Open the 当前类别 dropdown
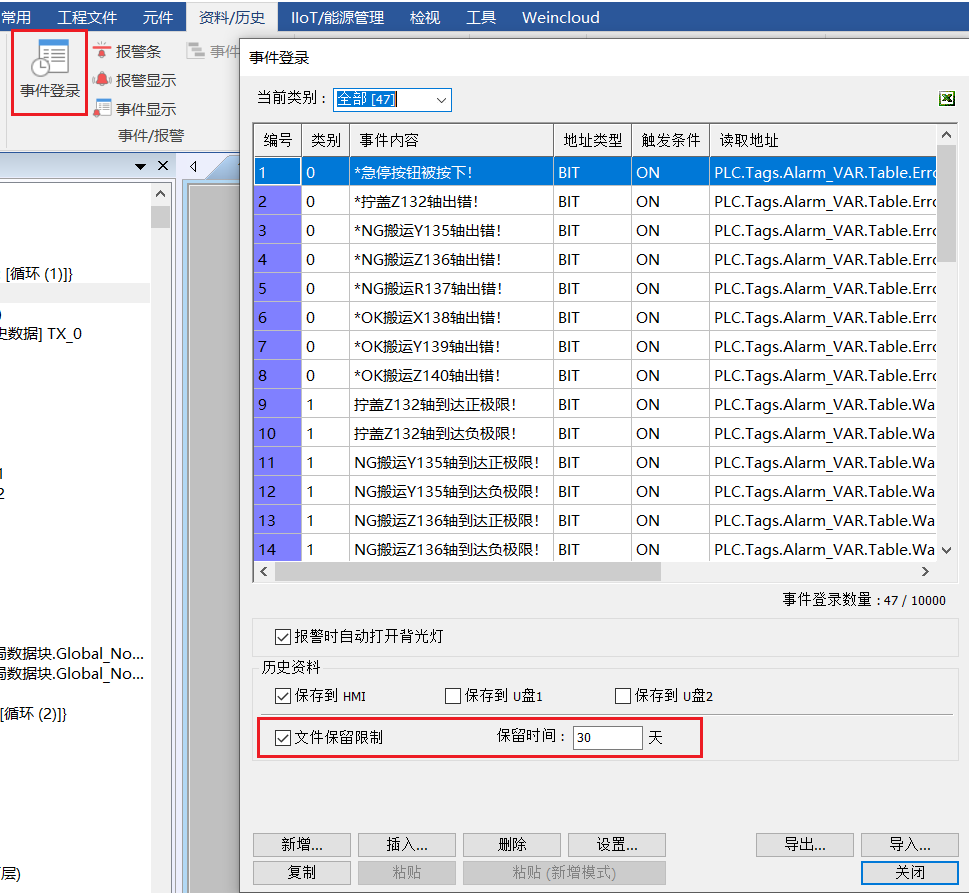This screenshot has height=893, width=969. 440,99
